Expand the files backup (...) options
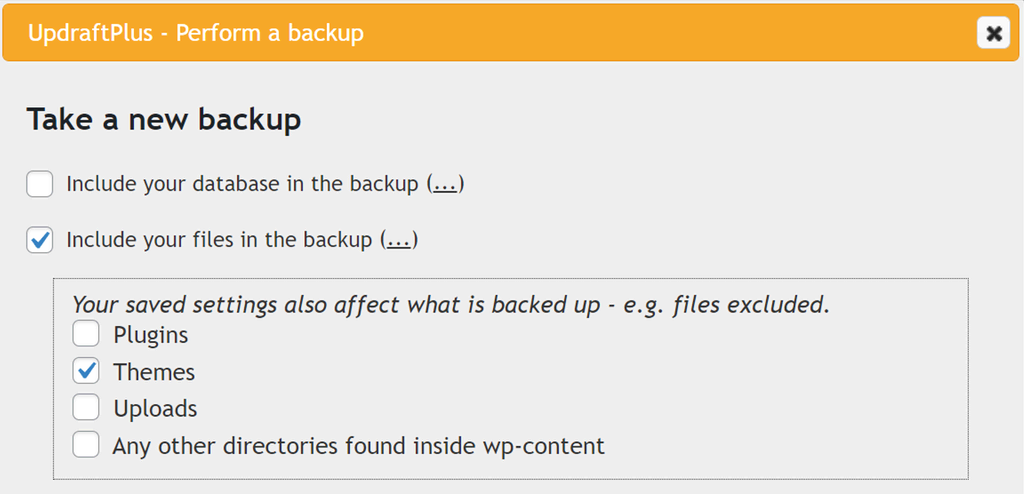 398,241
